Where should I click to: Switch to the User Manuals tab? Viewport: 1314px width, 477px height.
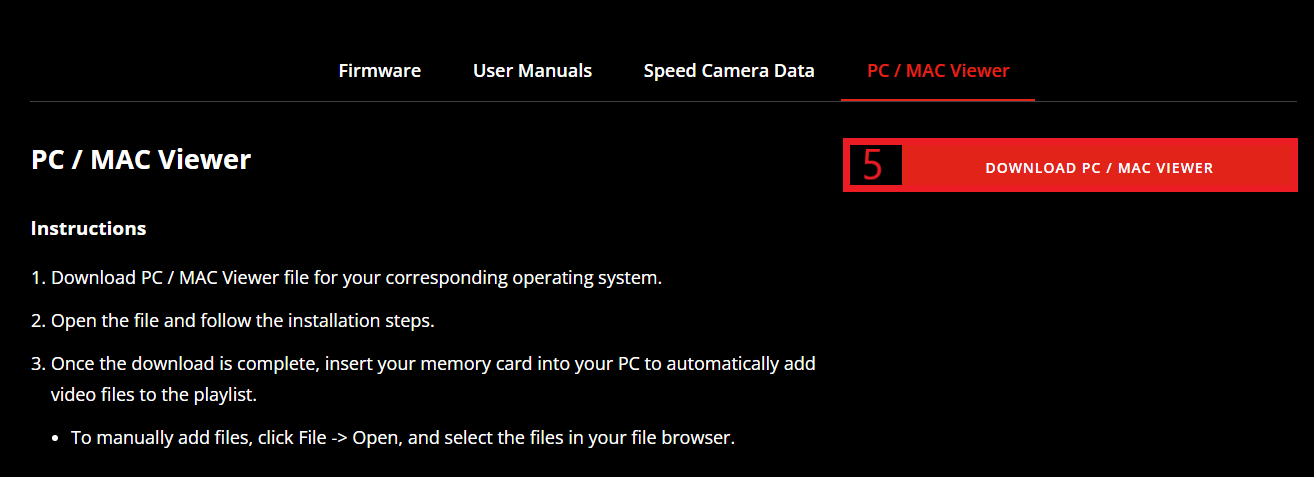tap(532, 71)
